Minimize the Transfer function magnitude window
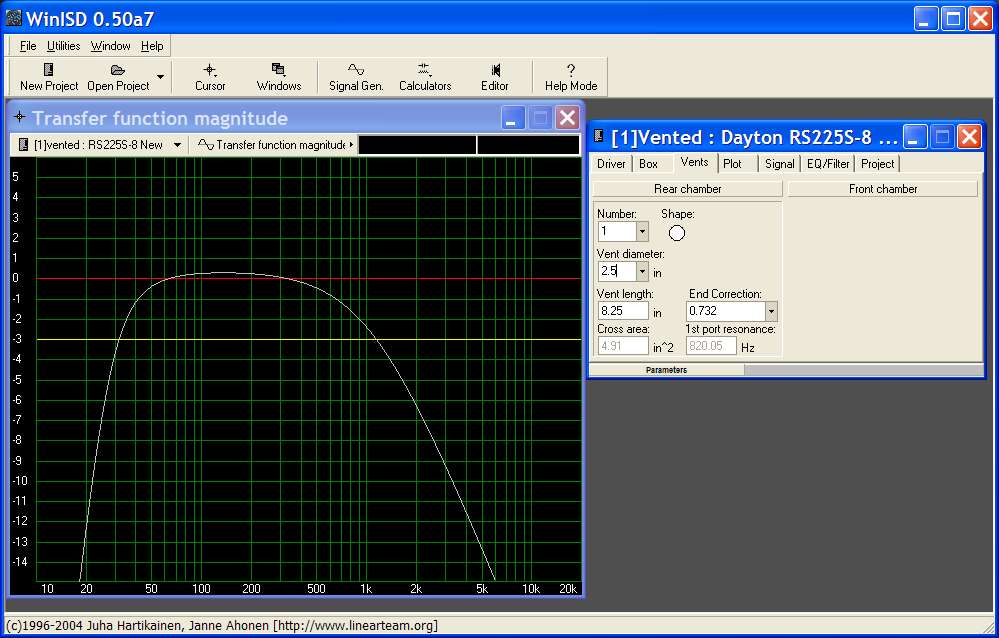The height and width of the screenshot is (638, 999). coord(513,118)
